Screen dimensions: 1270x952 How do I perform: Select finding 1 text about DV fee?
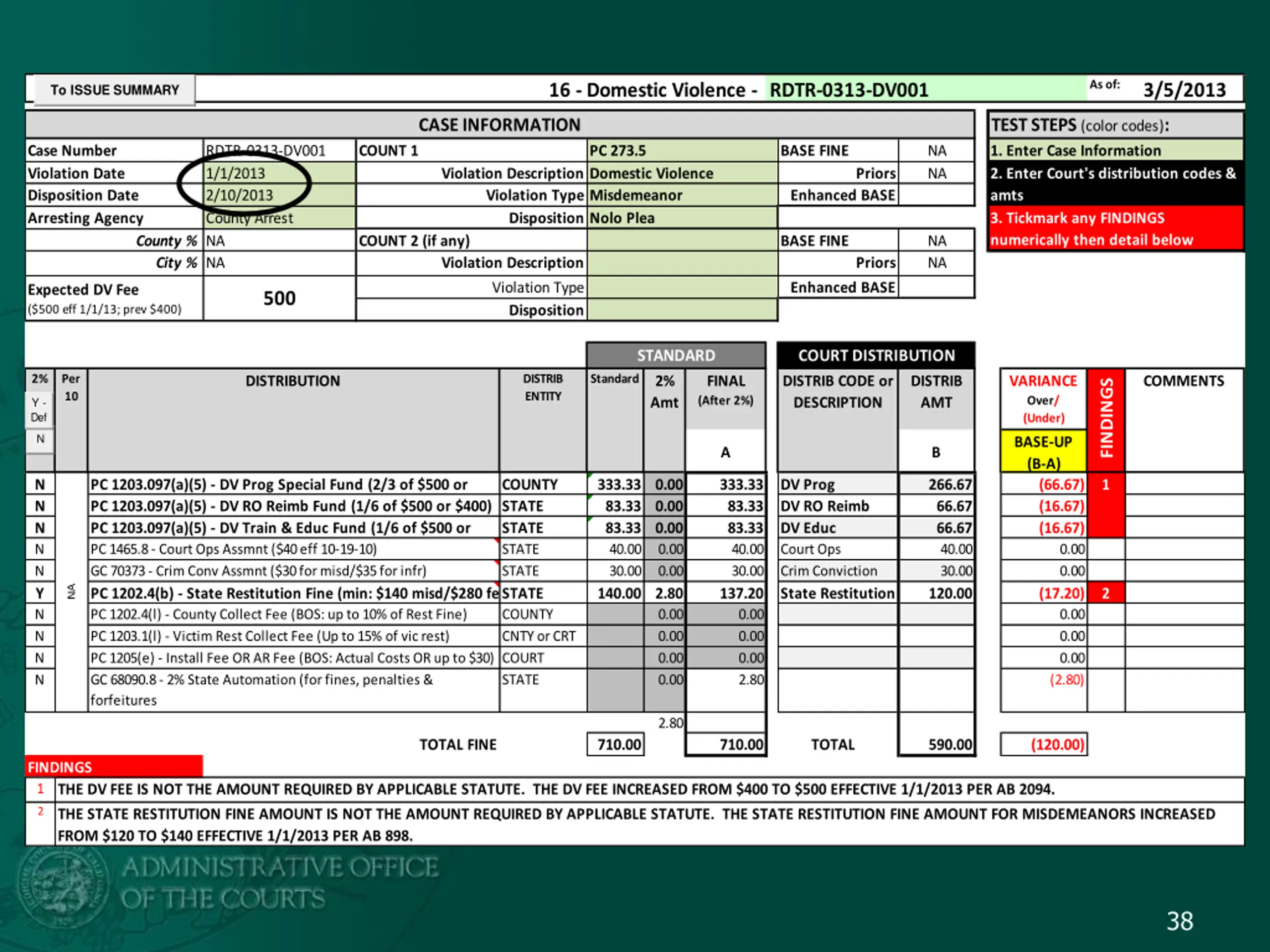point(650,789)
